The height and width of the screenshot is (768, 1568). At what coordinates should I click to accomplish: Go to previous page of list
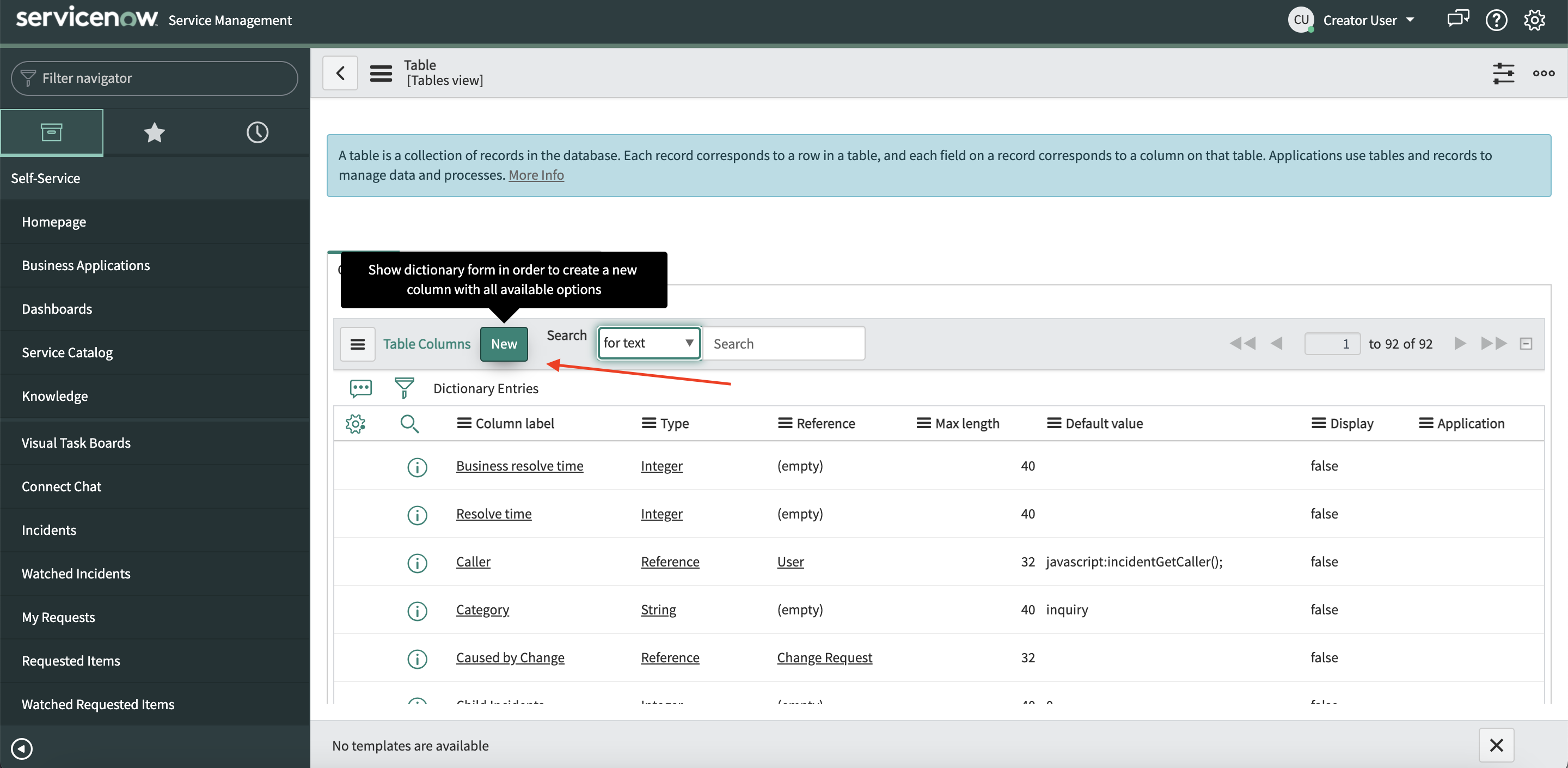coord(1276,344)
